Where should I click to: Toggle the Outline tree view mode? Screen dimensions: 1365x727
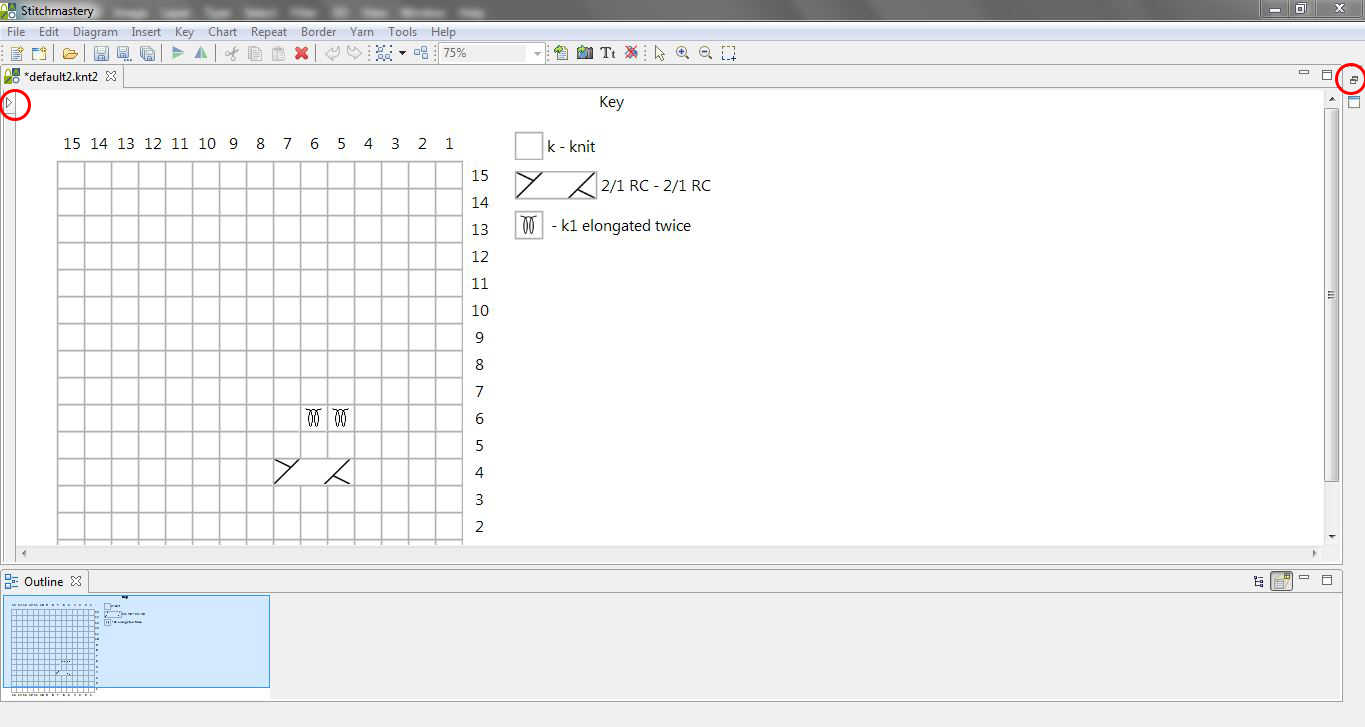[x=1259, y=581]
